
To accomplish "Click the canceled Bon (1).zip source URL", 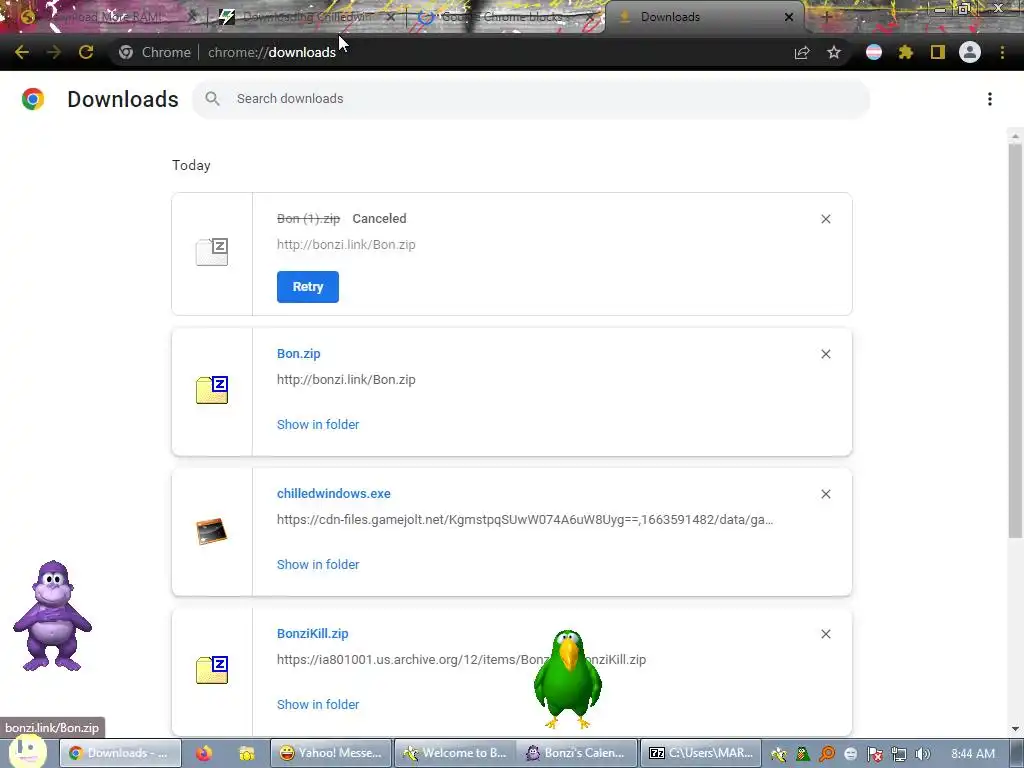I will [x=346, y=245].
